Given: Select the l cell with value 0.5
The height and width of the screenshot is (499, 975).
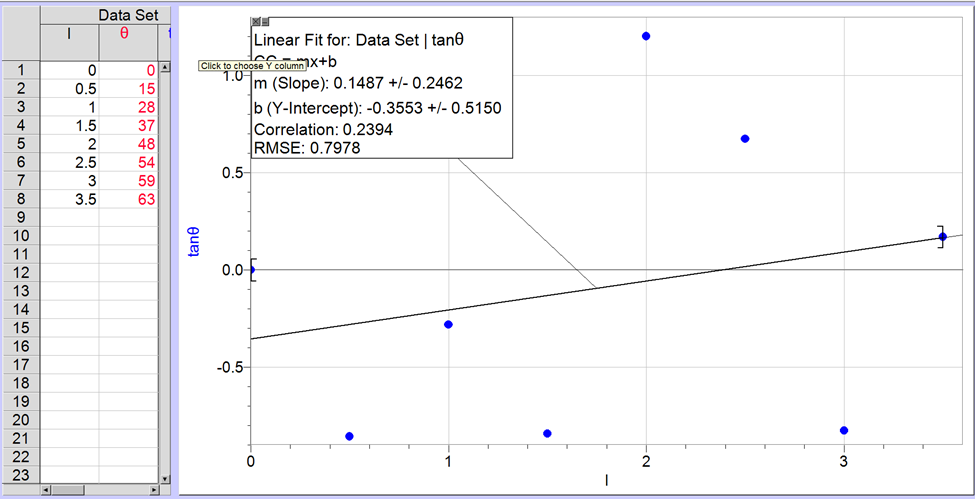Looking at the screenshot, I should tap(70, 88).
